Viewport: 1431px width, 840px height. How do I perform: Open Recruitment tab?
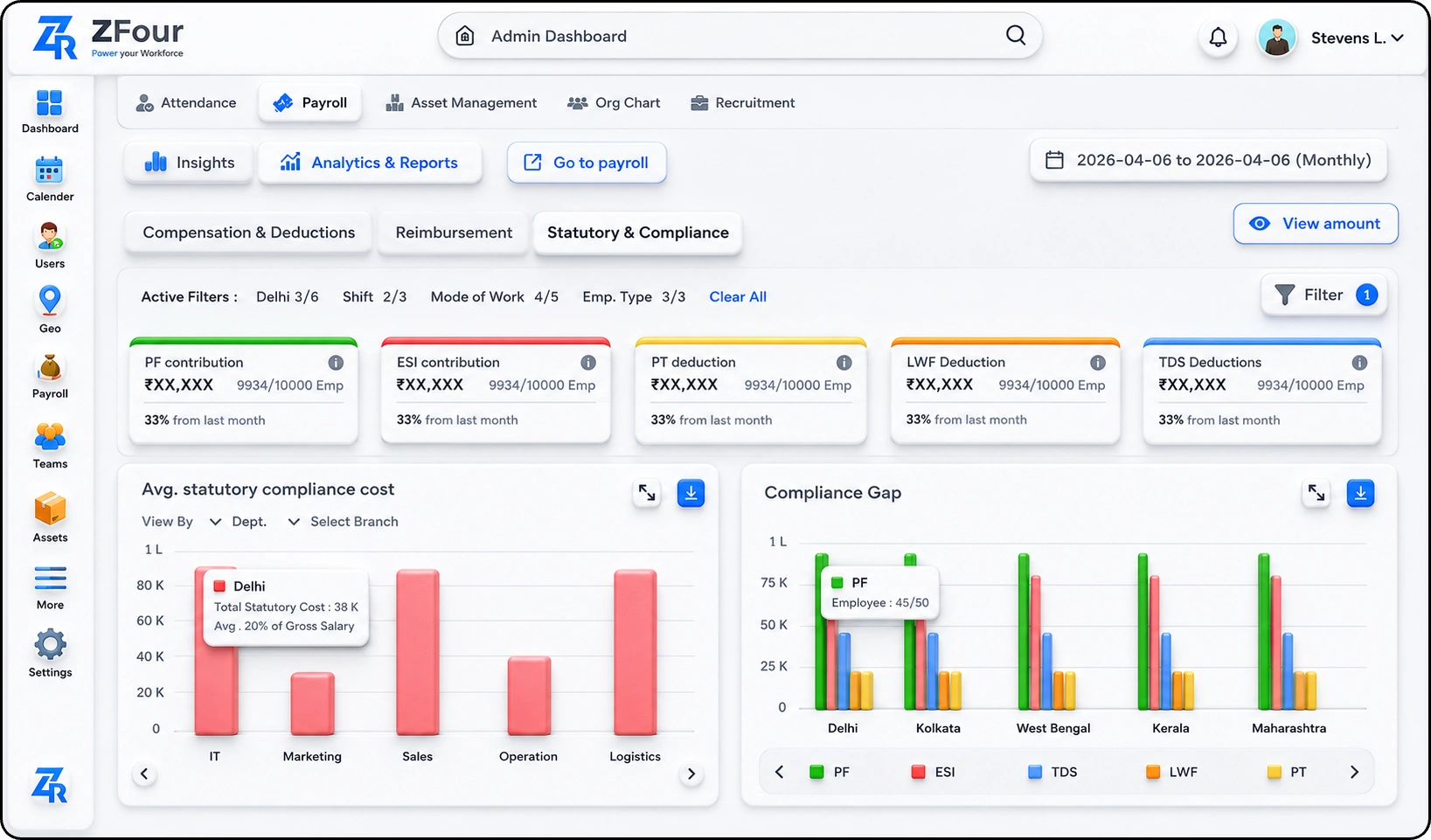pyautogui.click(x=743, y=103)
